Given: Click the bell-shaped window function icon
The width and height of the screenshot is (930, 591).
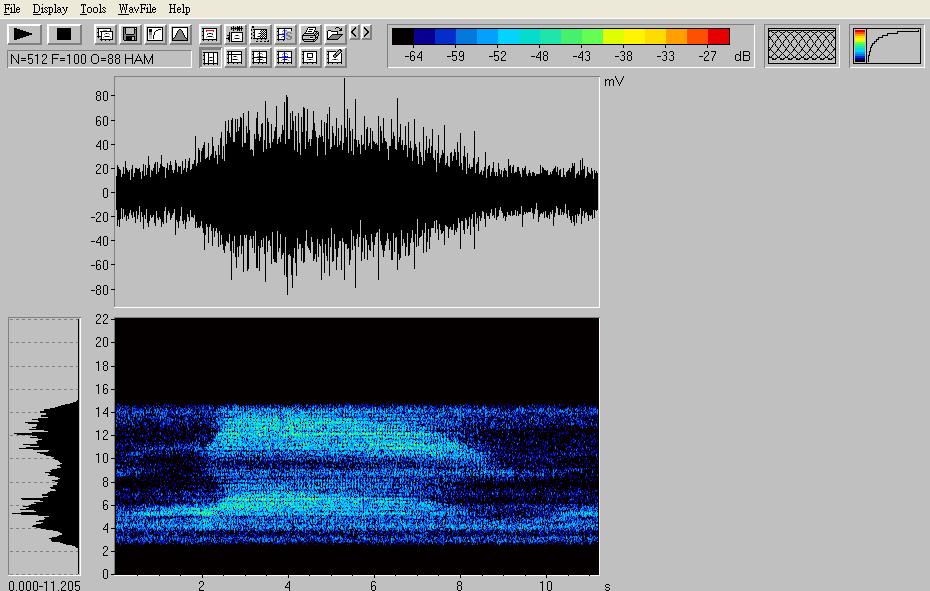Looking at the screenshot, I should 180,34.
